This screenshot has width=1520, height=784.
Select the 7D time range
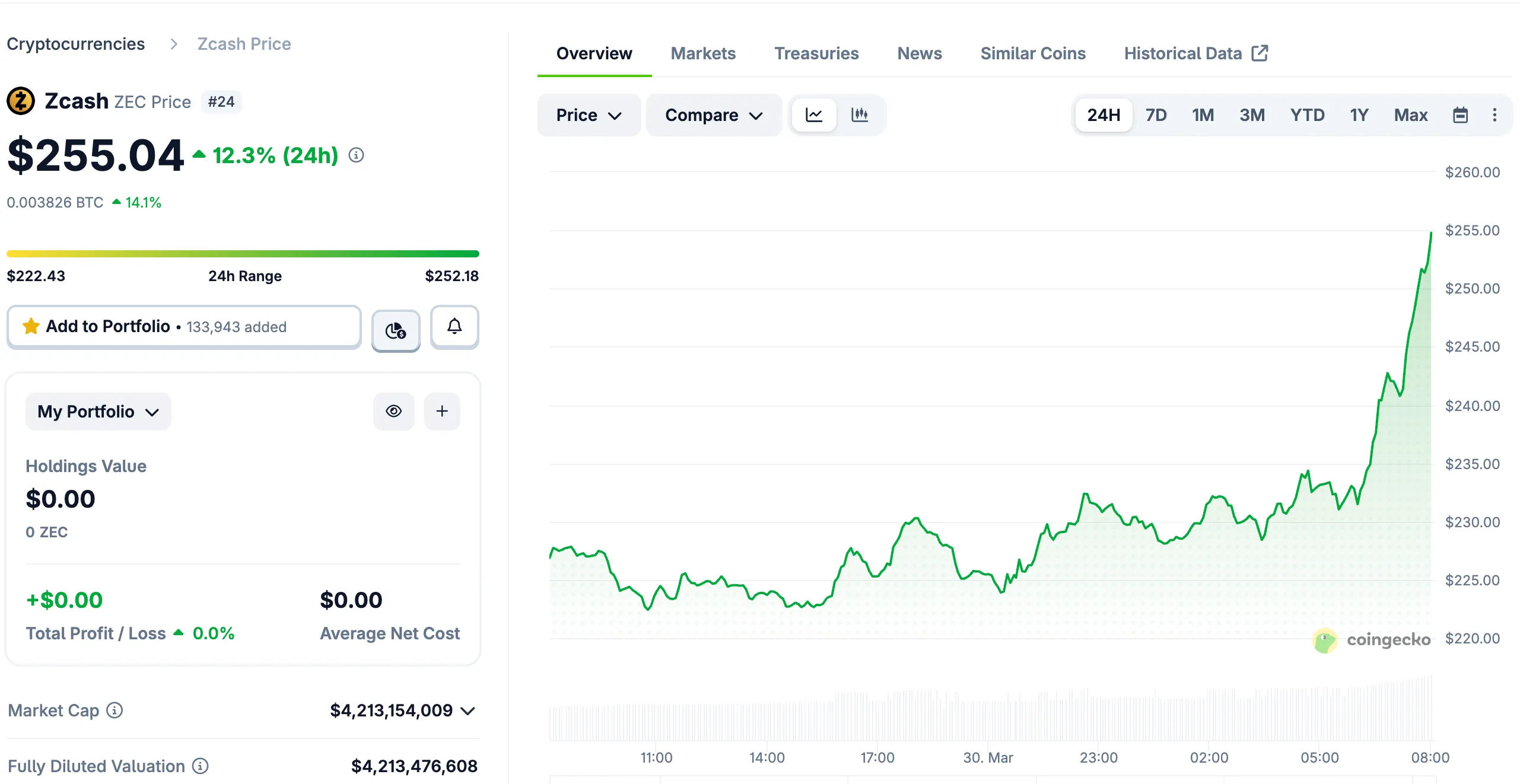coord(1156,115)
